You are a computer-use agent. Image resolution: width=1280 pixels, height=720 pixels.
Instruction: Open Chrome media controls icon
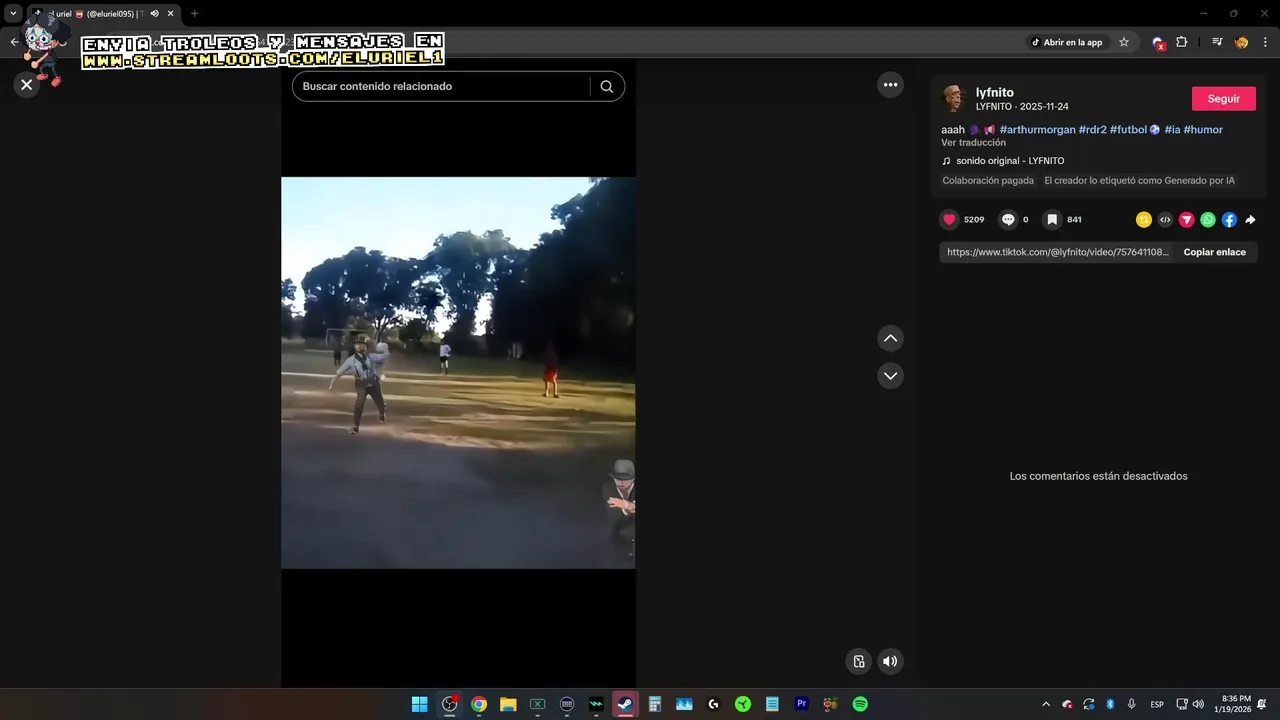tap(1217, 42)
